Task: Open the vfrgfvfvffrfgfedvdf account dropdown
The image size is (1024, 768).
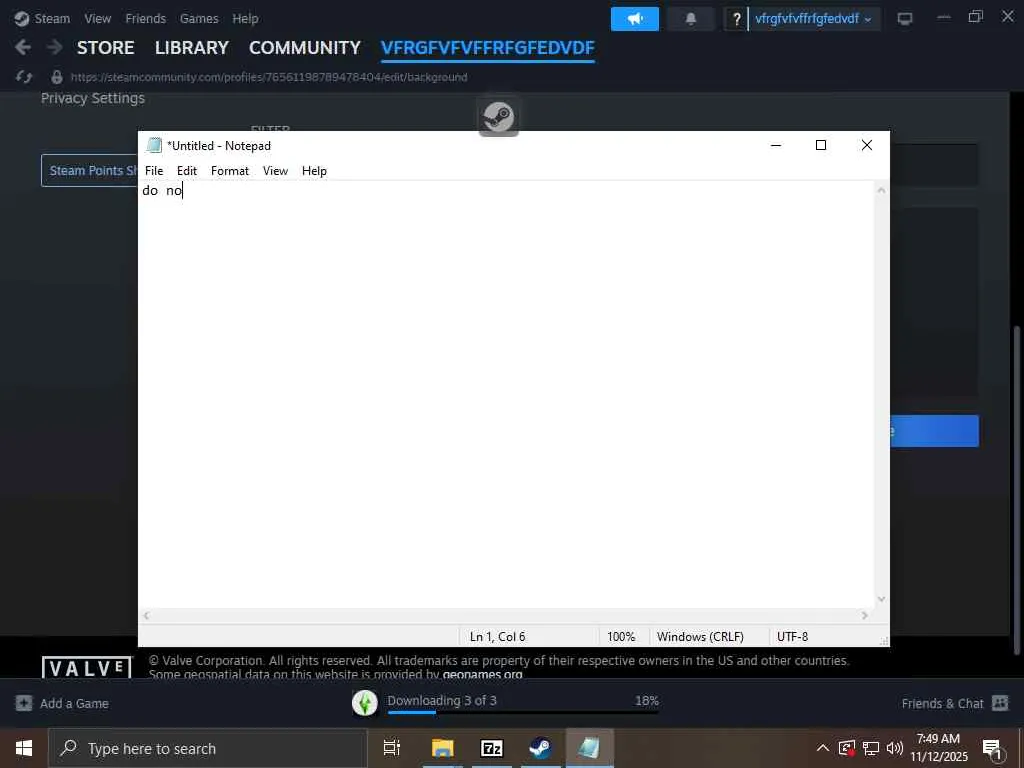Action: click(813, 19)
